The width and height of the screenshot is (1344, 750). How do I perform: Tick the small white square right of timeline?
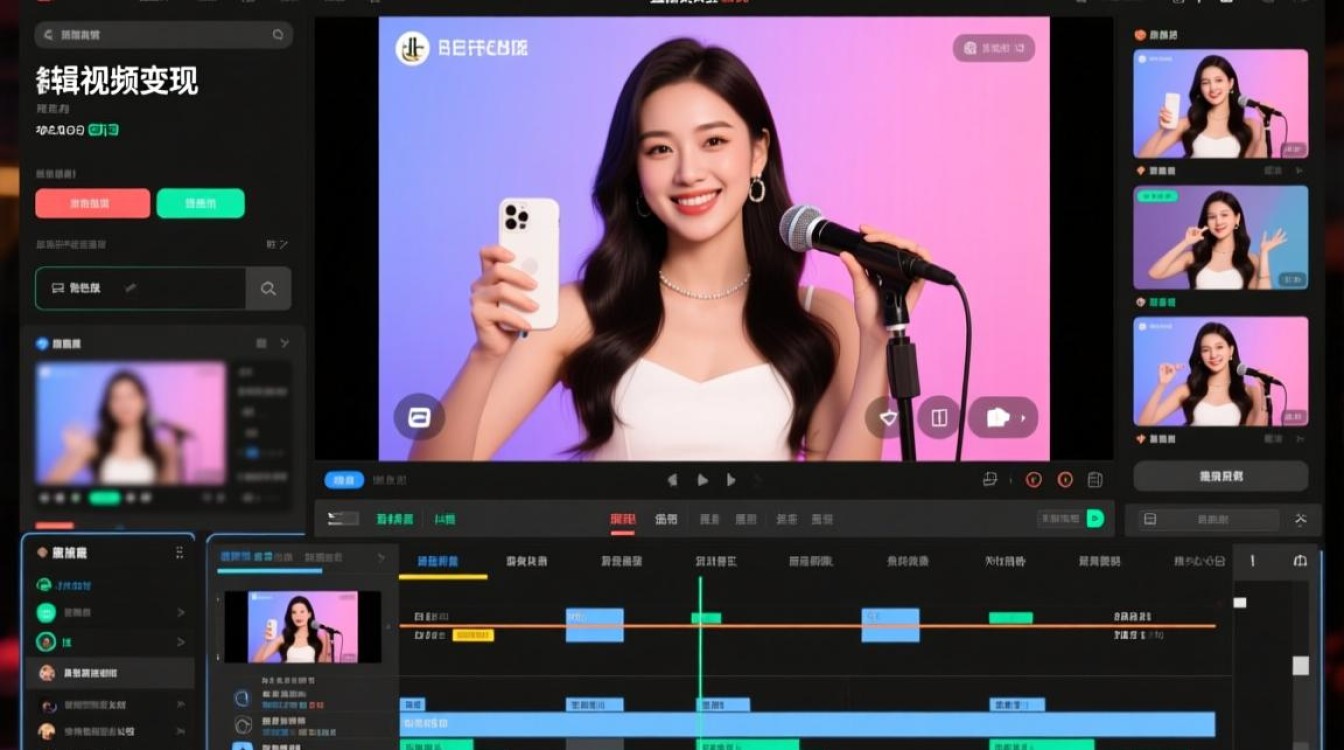click(1240, 603)
